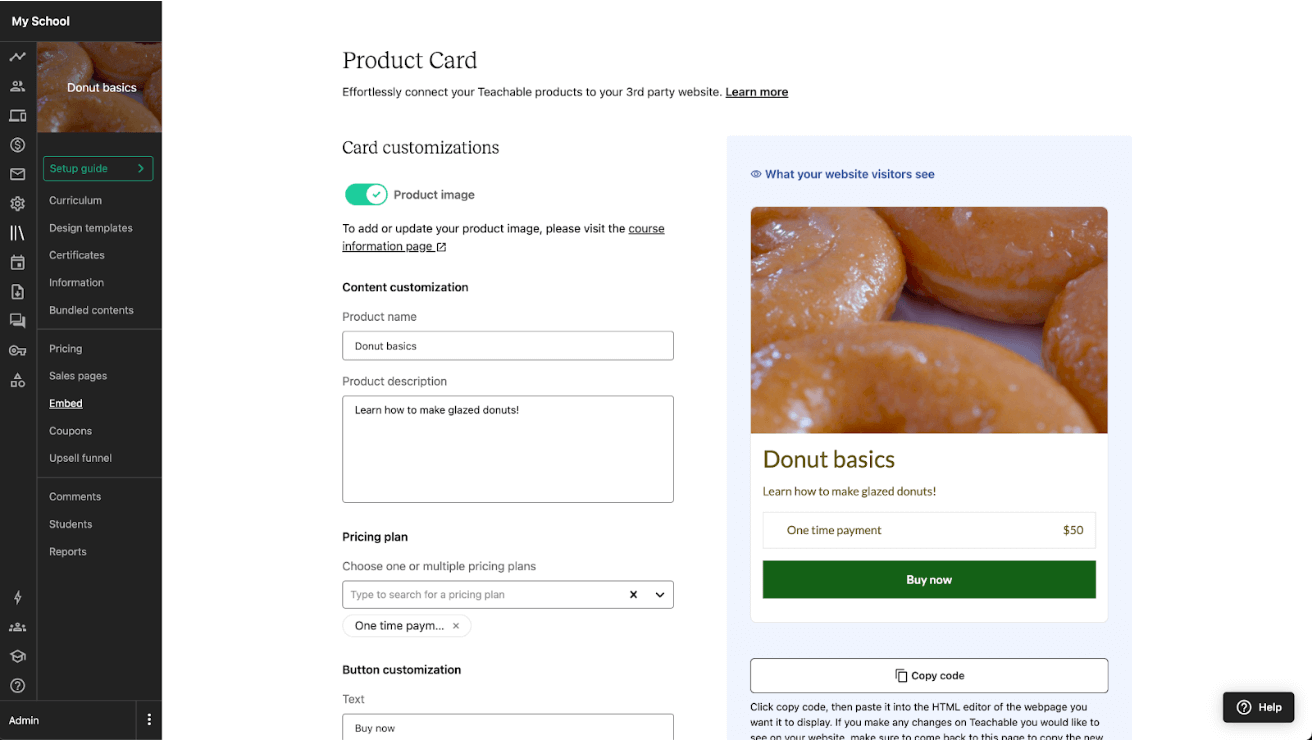This screenshot has width=1314, height=742.
Task: Click the key icon in sidebar
Action: [17, 351]
